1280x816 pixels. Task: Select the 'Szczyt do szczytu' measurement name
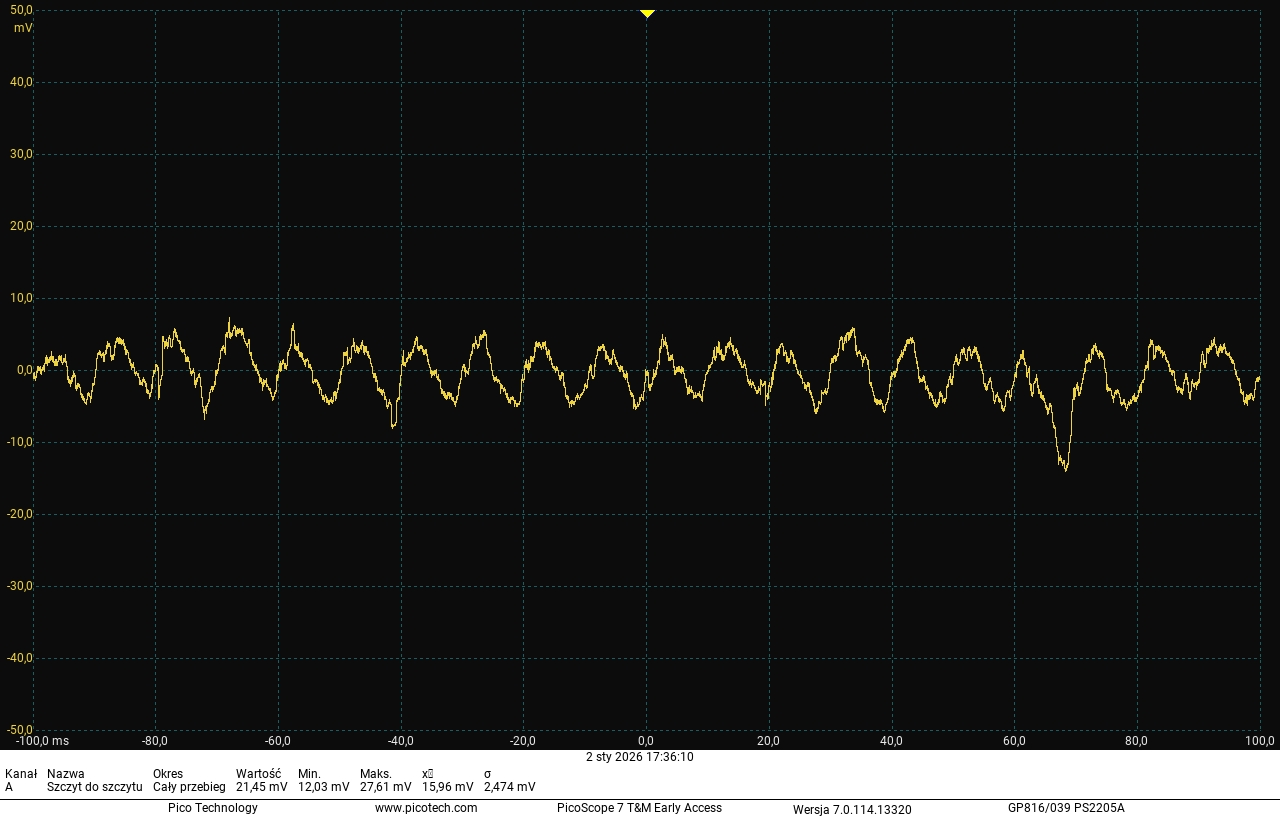click(x=94, y=787)
